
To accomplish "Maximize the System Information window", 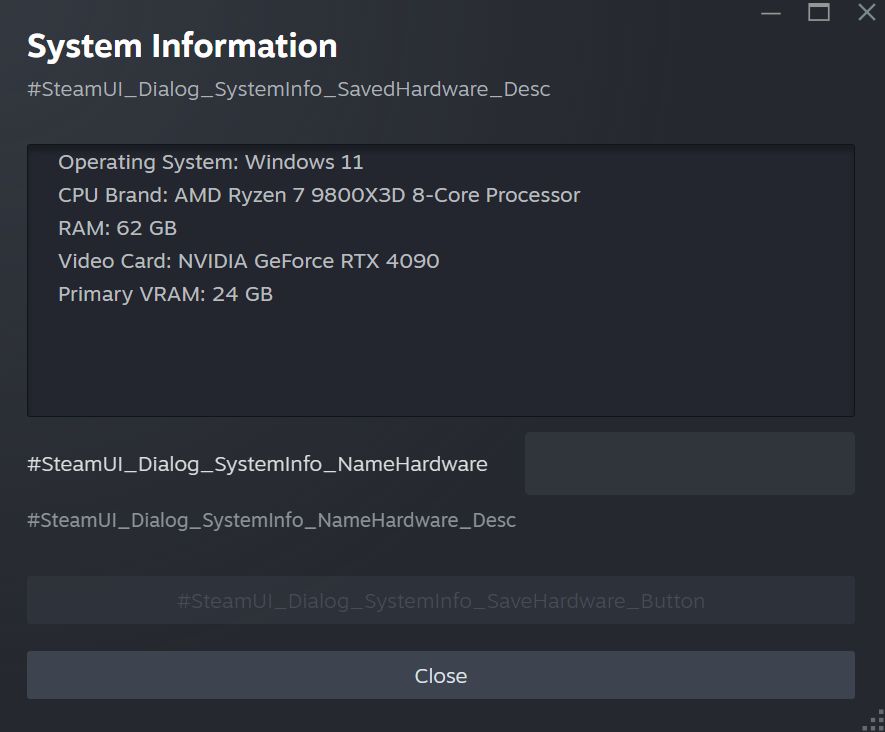I will (x=819, y=13).
